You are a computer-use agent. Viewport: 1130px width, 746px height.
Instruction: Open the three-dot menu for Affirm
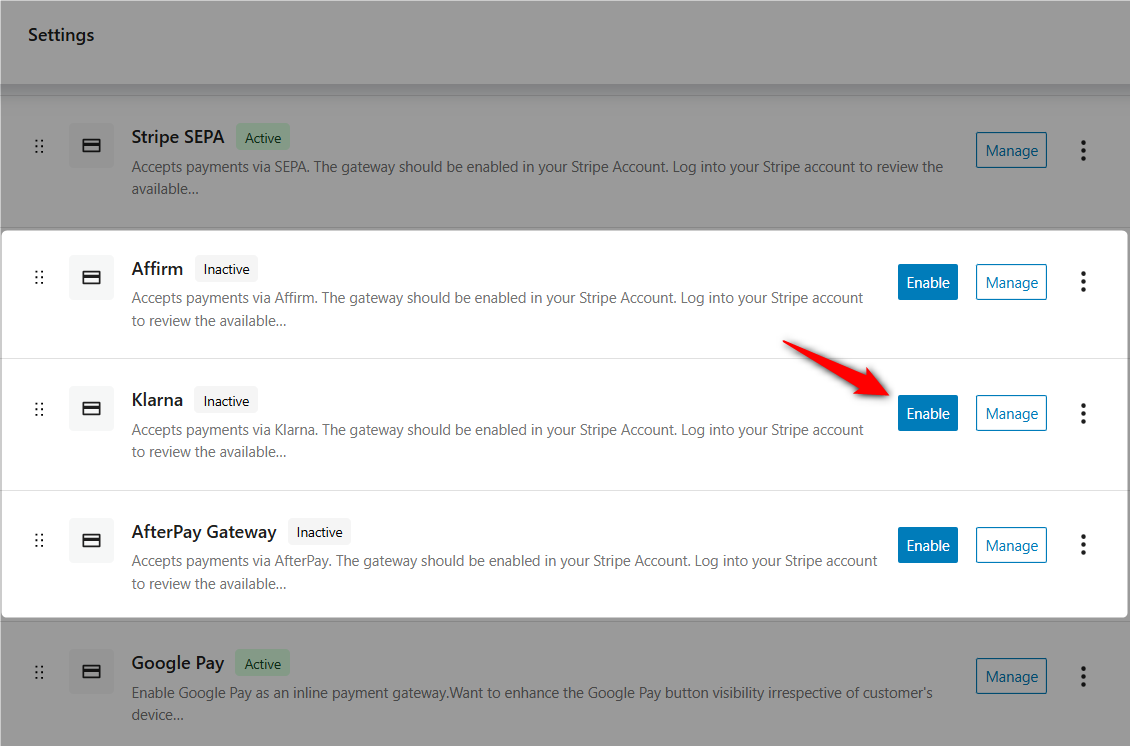point(1083,281)
